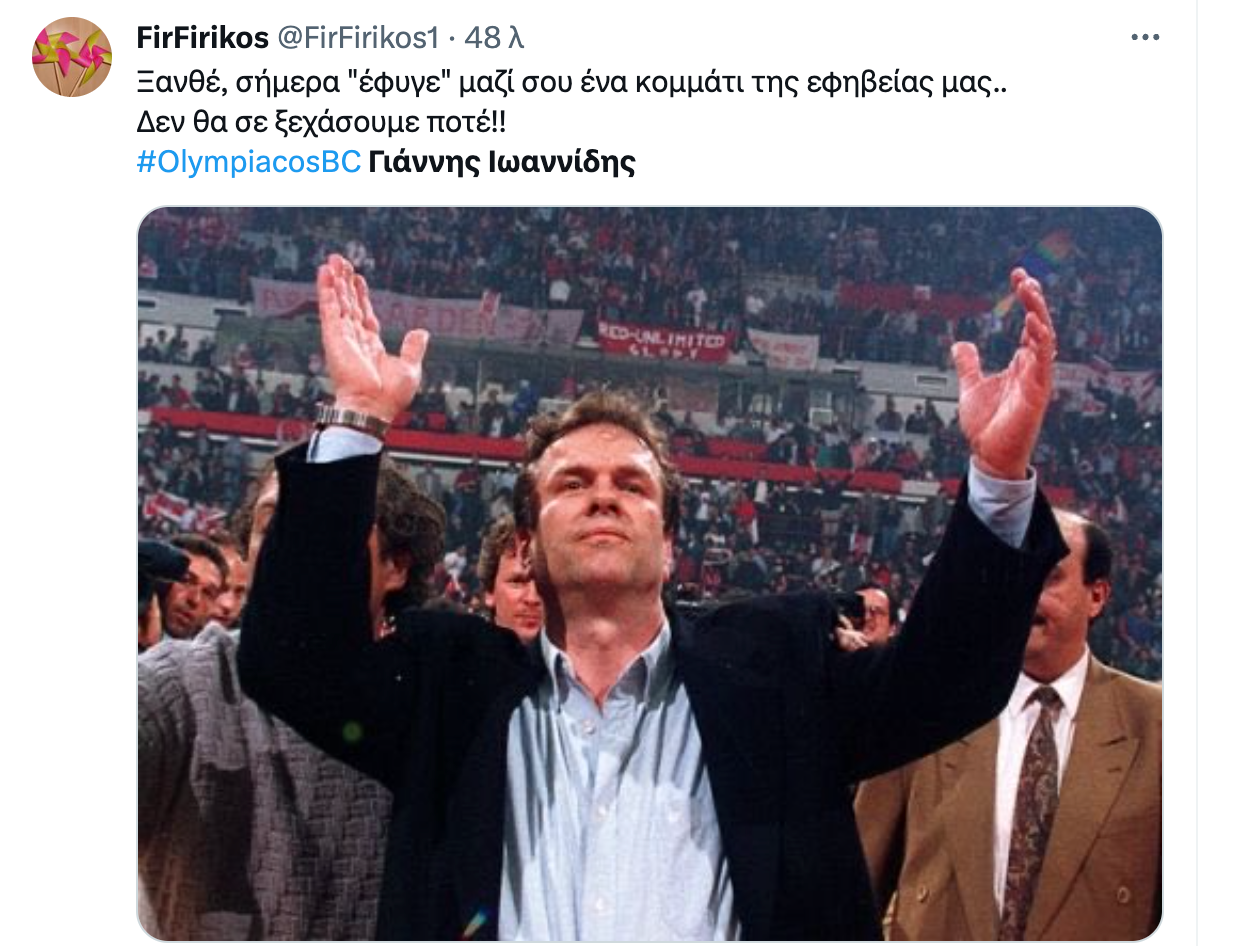The height and width of the screenshot is (946, 1240).
Task: Open the tweet via the 48 λ timestamp
Action: 495,38
